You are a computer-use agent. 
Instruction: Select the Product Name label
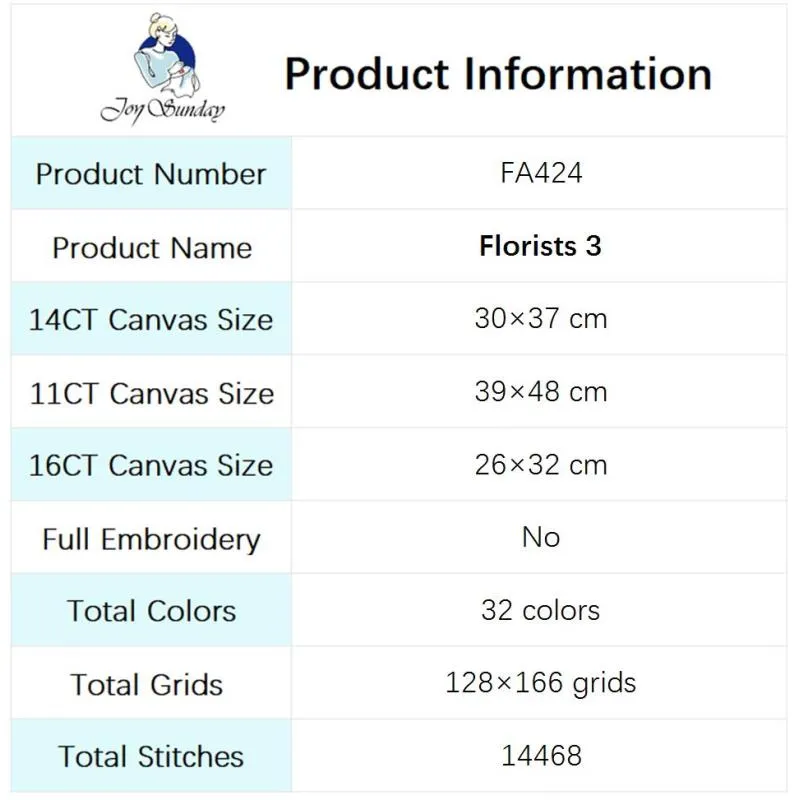(x=152, y=248)
